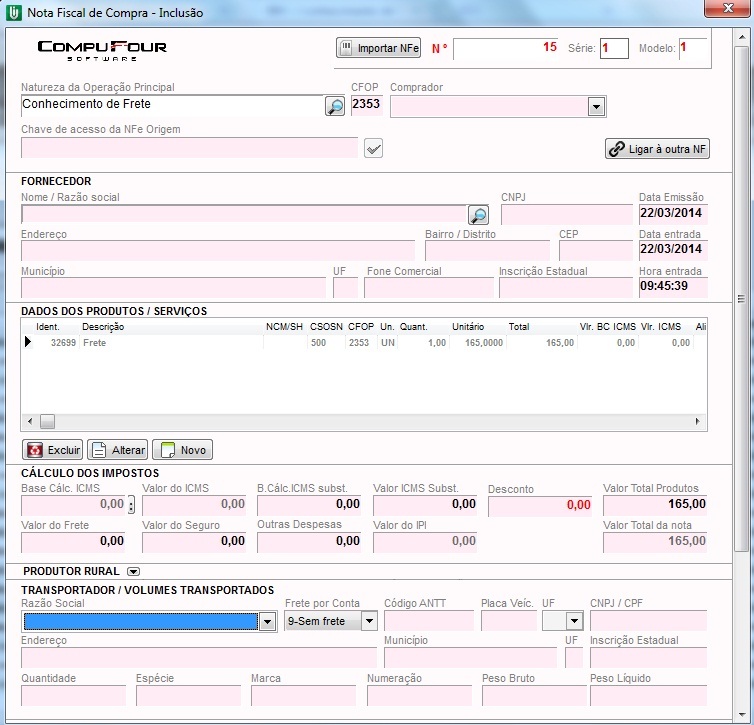This screenshot has width=754, height=725.
Task: Click Ligar à outra NF button
Action: pos(658,149)
